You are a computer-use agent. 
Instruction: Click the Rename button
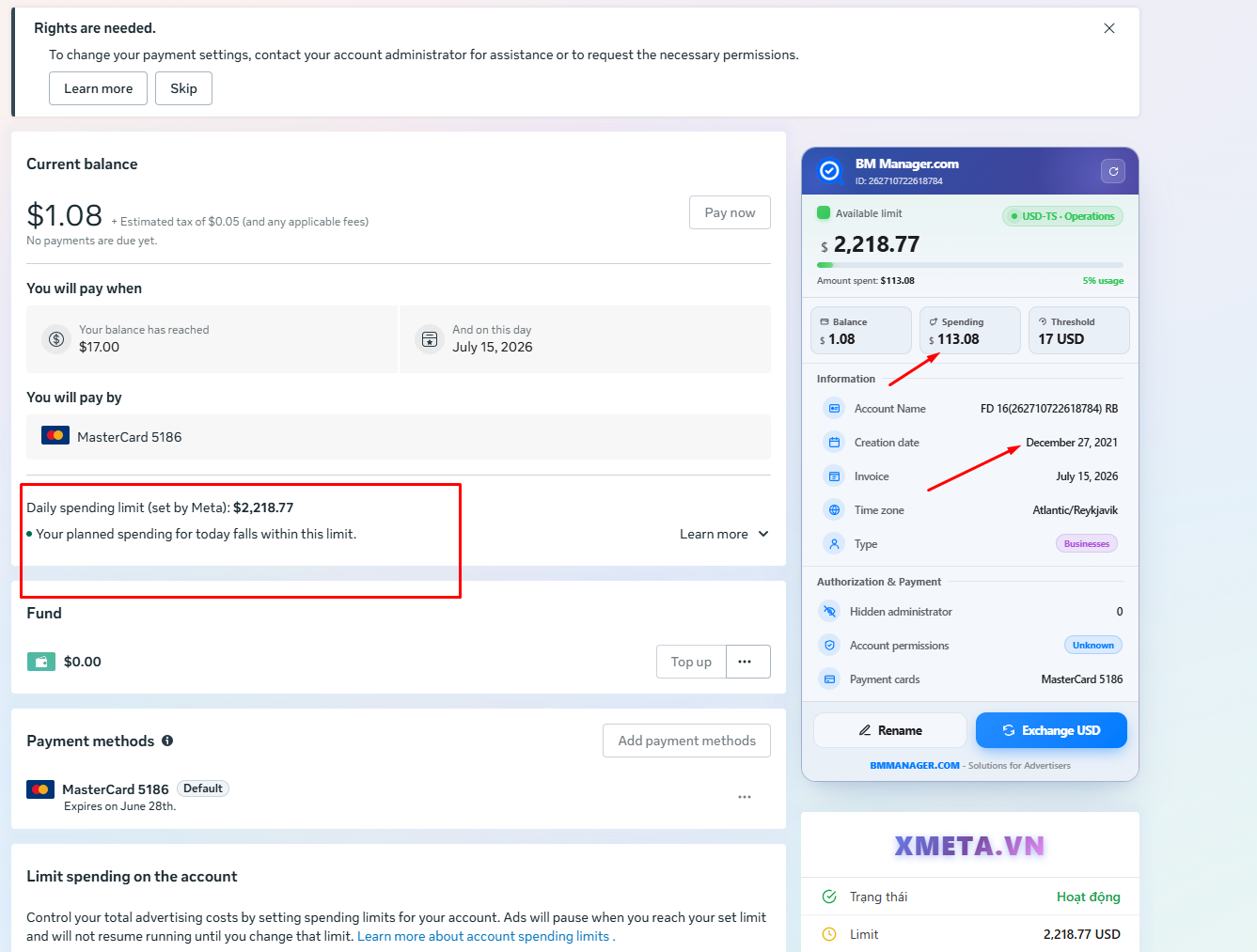point(889,730)
